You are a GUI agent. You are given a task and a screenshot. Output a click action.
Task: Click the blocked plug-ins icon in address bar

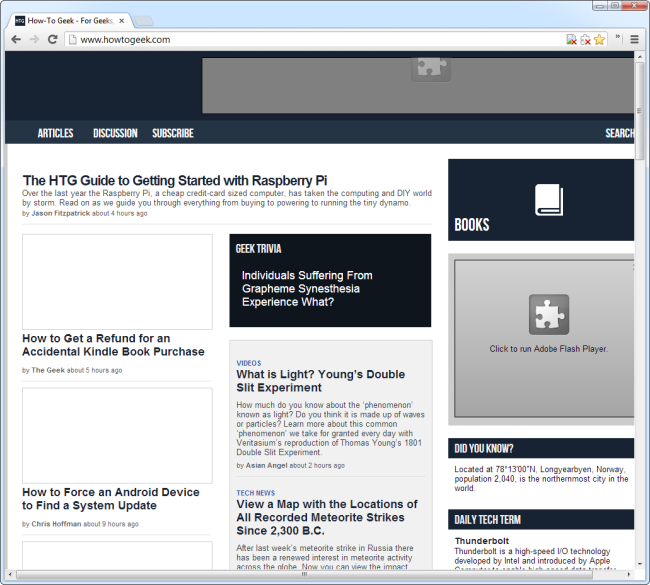click(585, 39)
